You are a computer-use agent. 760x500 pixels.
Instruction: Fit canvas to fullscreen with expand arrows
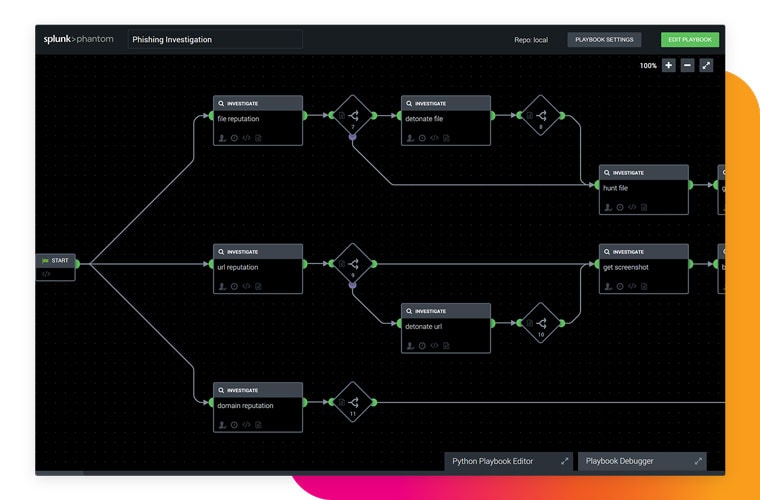(x=706, y=65)
